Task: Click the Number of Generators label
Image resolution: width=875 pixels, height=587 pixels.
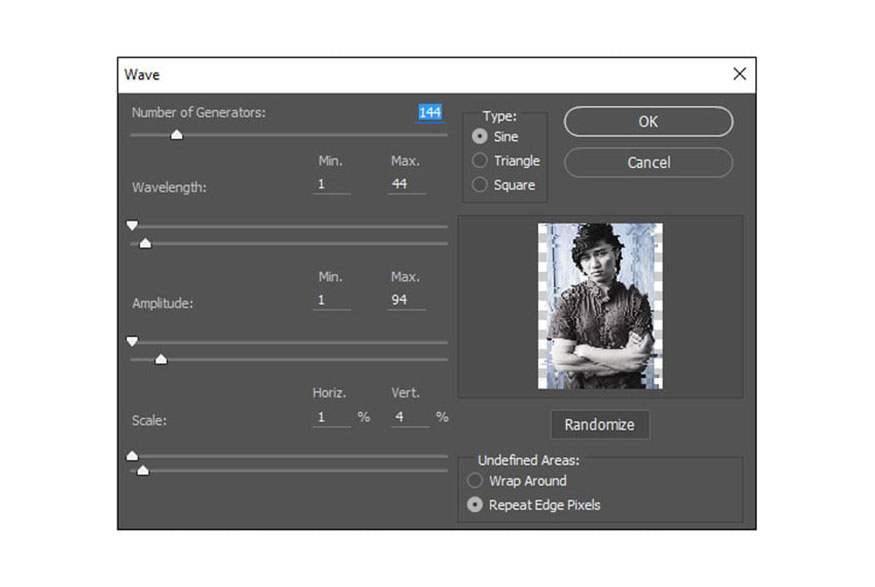Action: (199, 113)
